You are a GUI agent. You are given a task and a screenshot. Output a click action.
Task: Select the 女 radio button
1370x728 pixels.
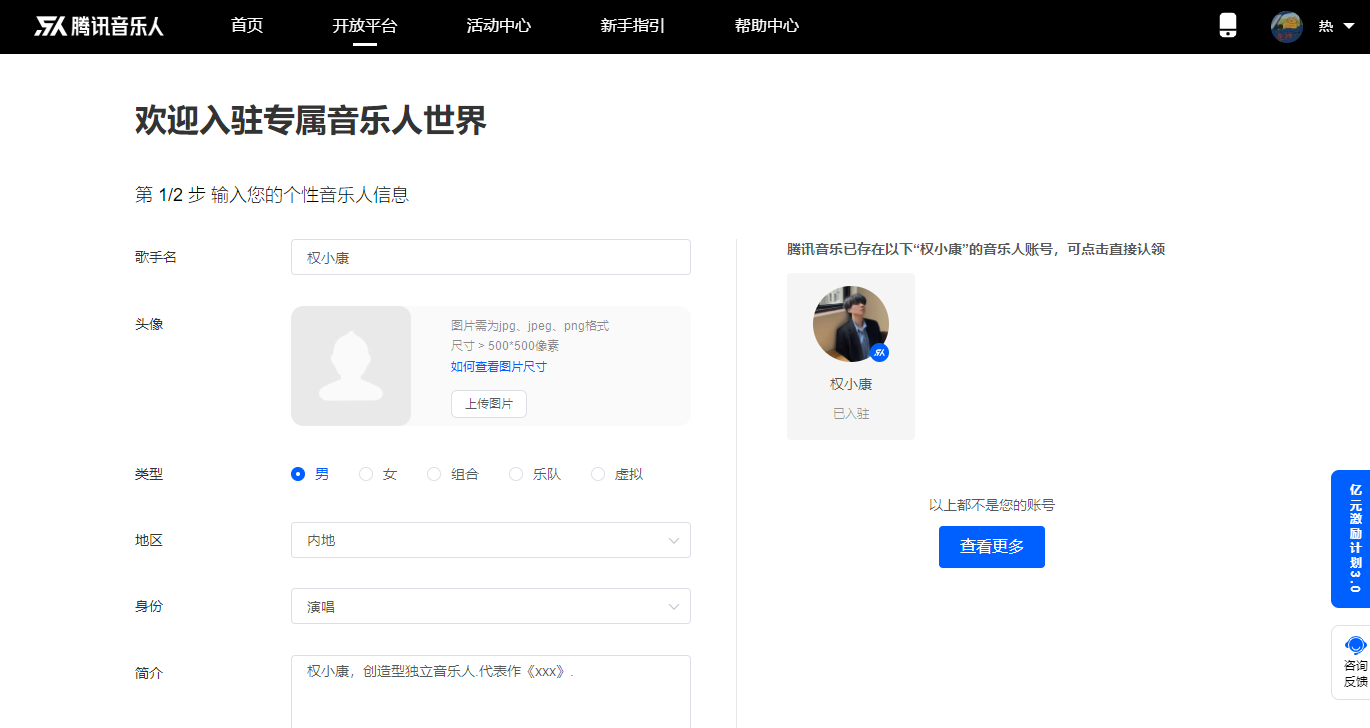click(366, 474)
